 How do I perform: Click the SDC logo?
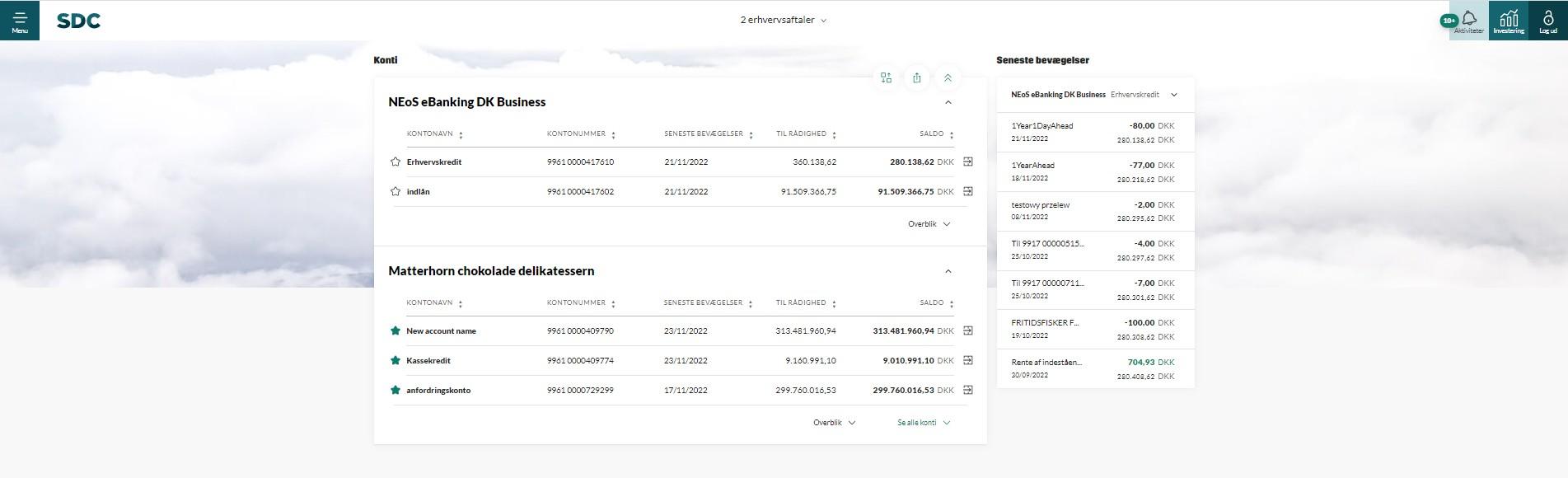point(78,21)
